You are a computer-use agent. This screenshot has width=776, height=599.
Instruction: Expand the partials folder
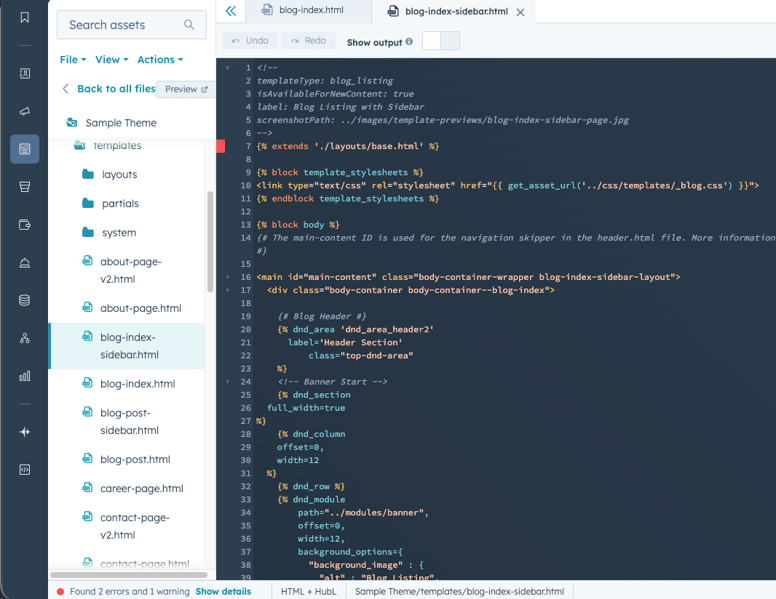click(x=110, y=203)
